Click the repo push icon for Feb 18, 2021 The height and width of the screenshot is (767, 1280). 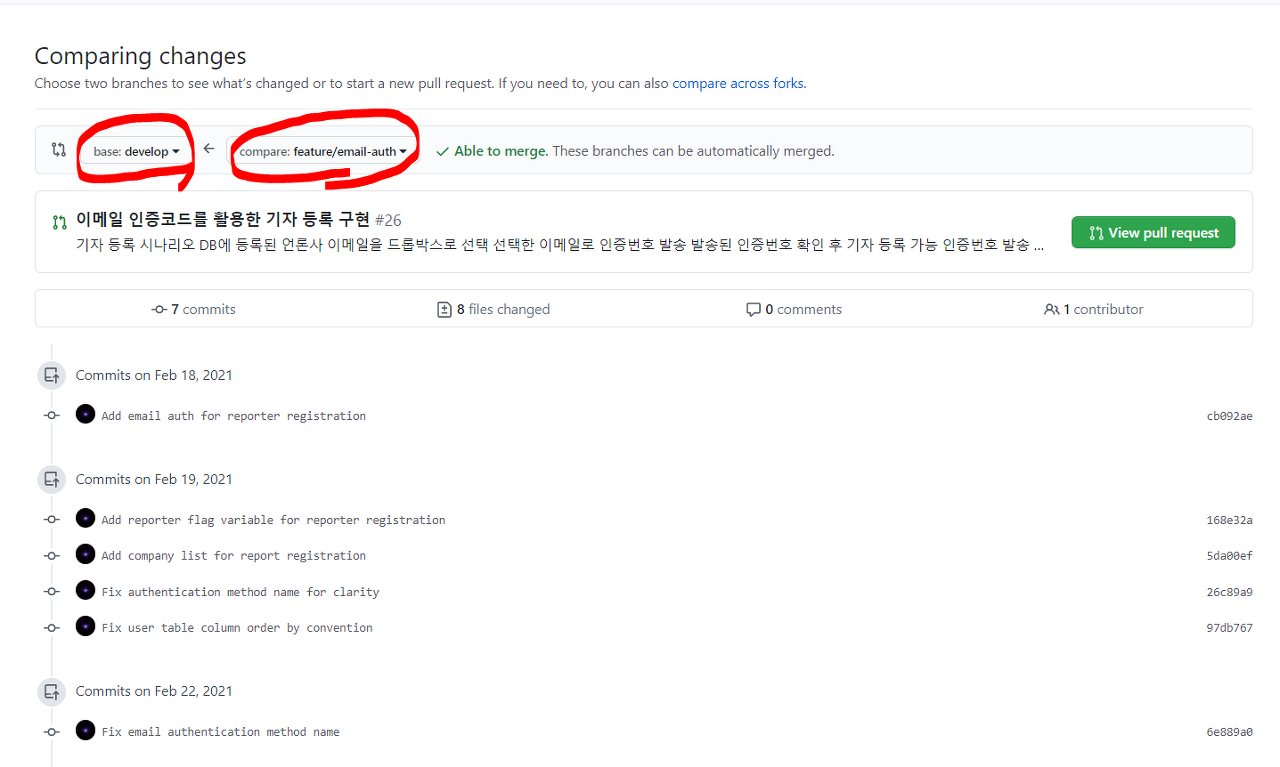click(51, 375)
